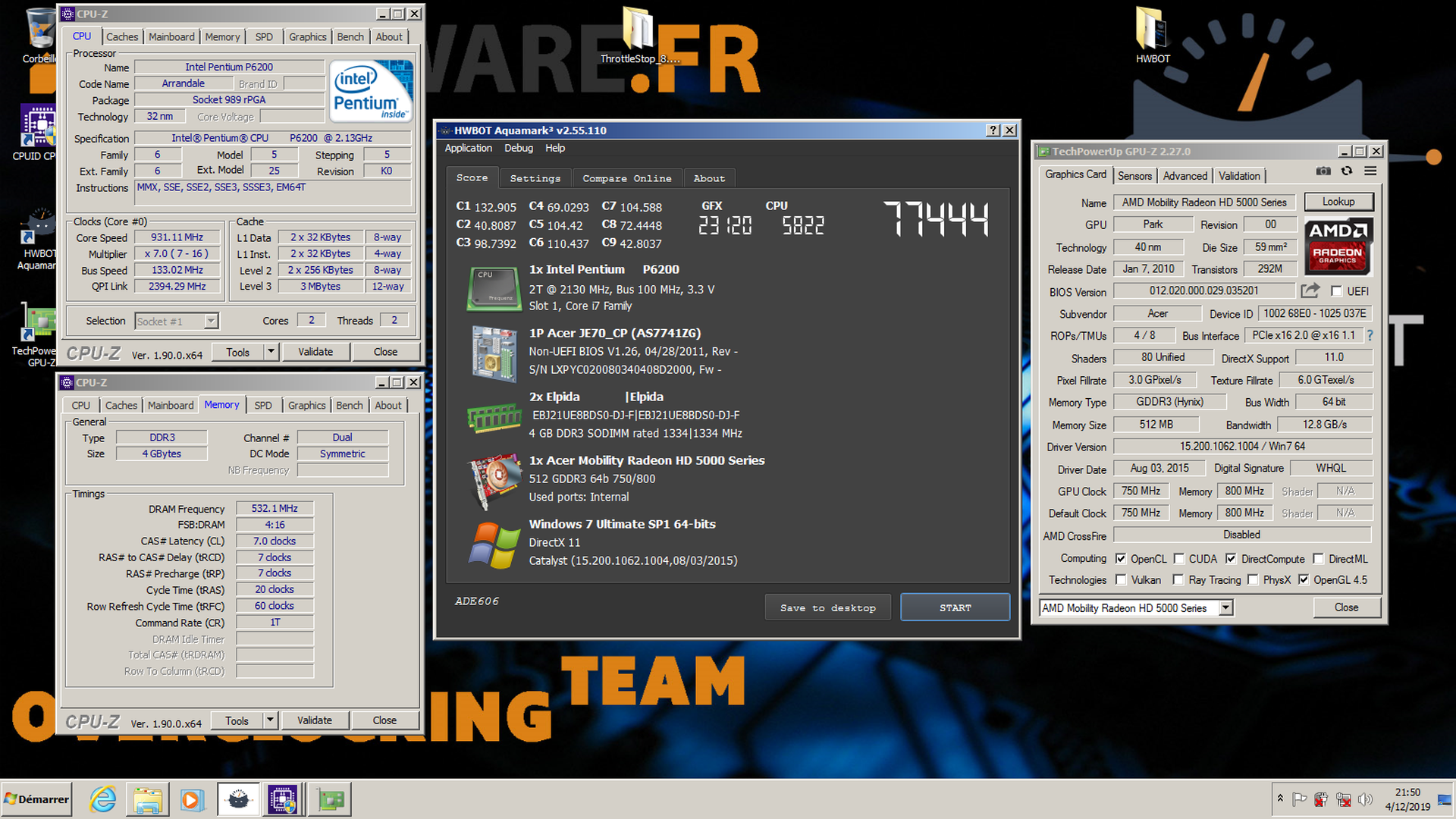Click Validate in bottom CPU-Z window
This screenshot has height=819, width=1456.
coord(315,720)
